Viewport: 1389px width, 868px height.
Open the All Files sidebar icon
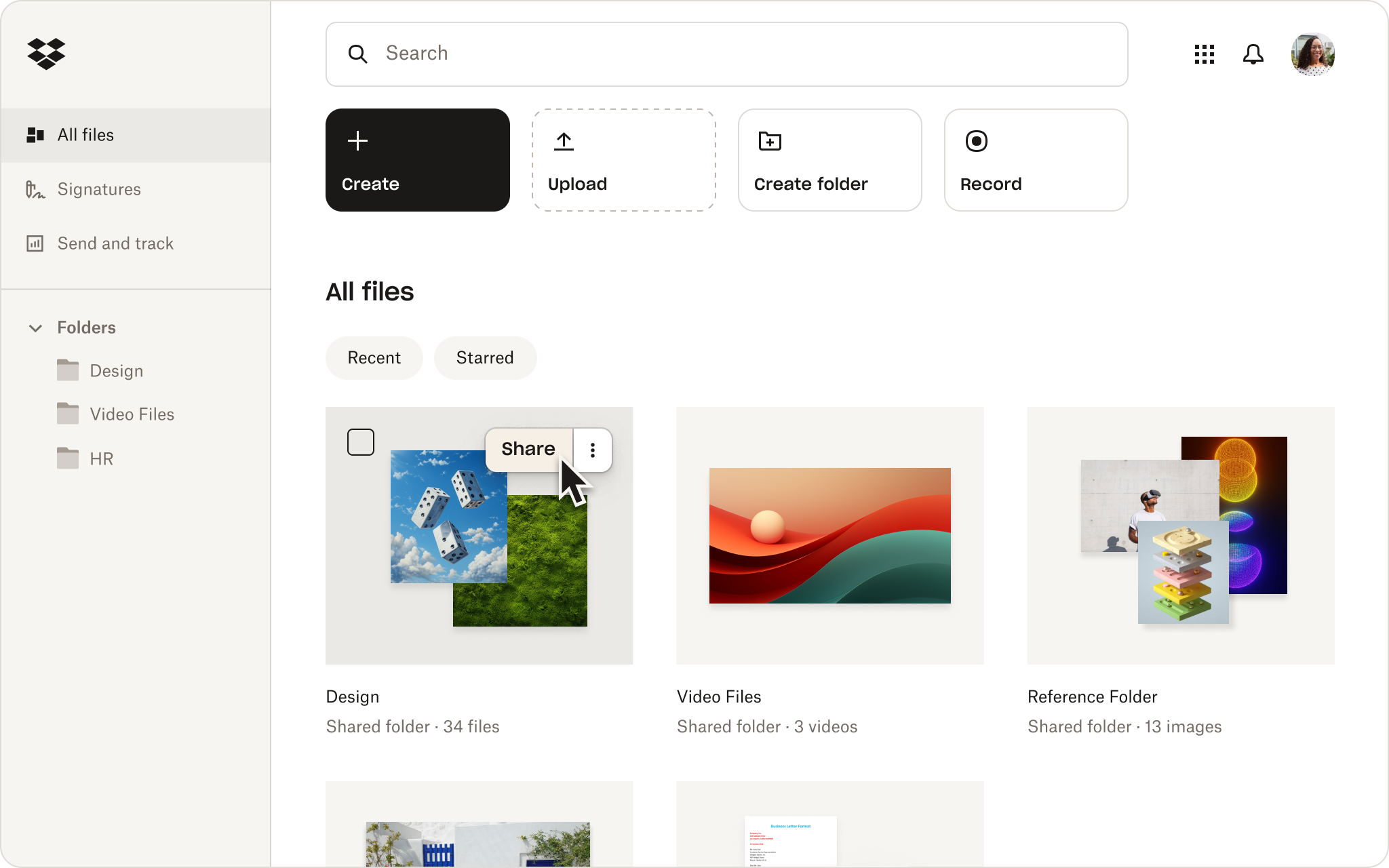click(x=34, y=134)
